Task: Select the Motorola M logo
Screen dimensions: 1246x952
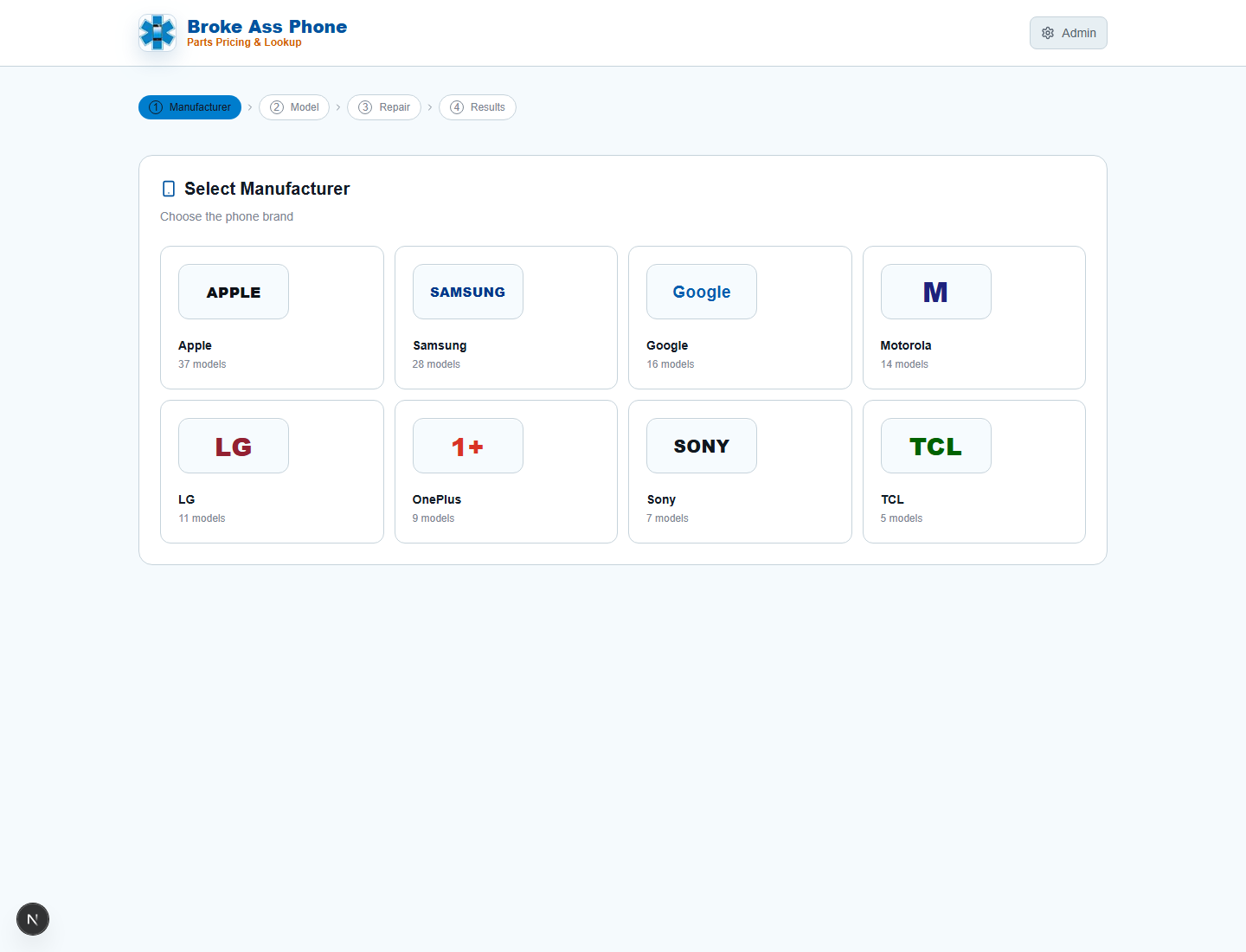Action: tap(936, 292)
